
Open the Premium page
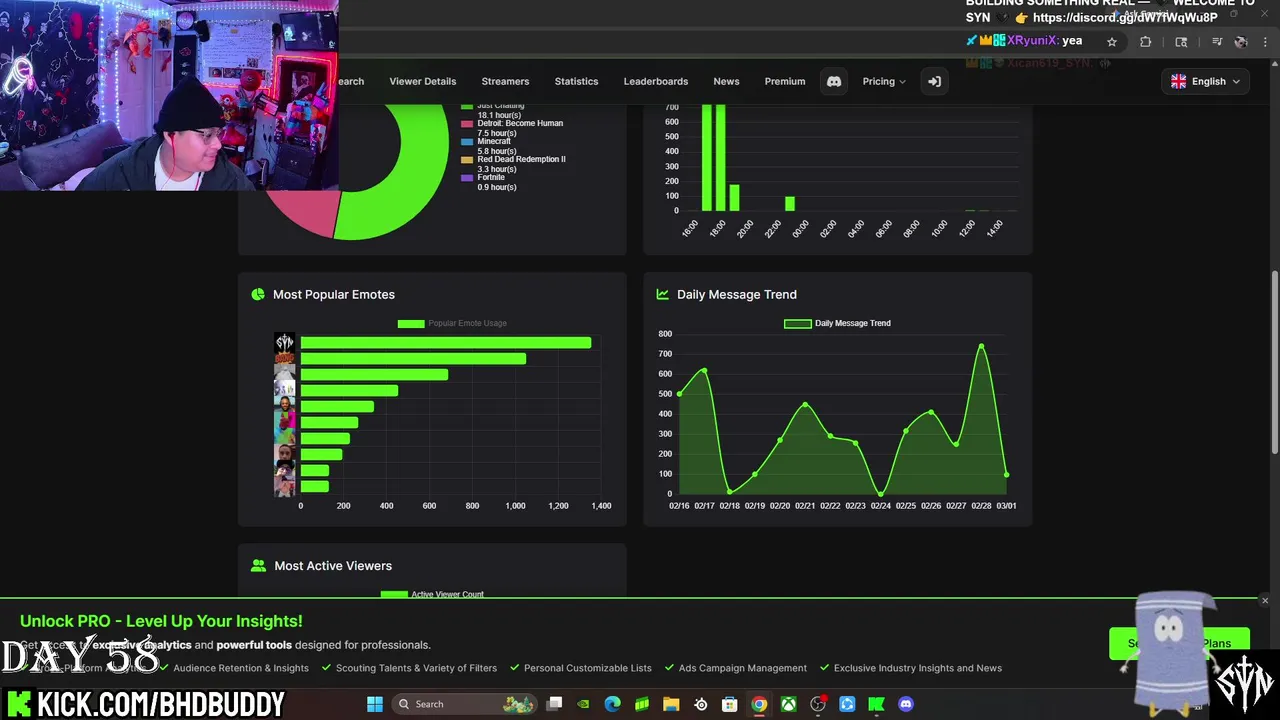[785, 81]
